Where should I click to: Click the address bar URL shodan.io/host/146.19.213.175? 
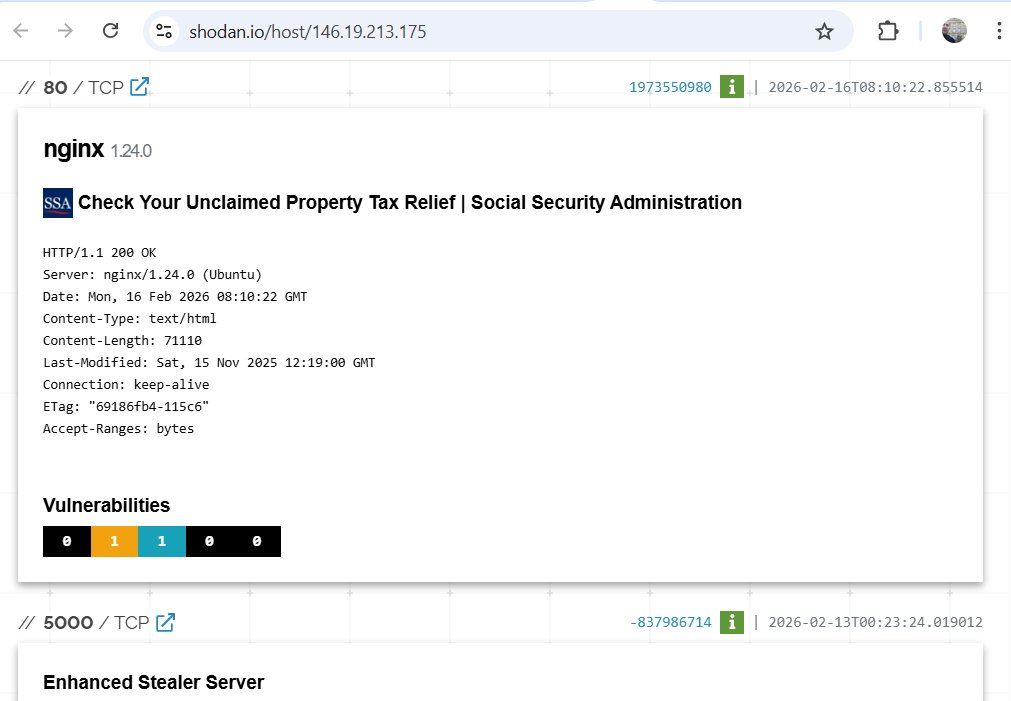click(308, 32)
